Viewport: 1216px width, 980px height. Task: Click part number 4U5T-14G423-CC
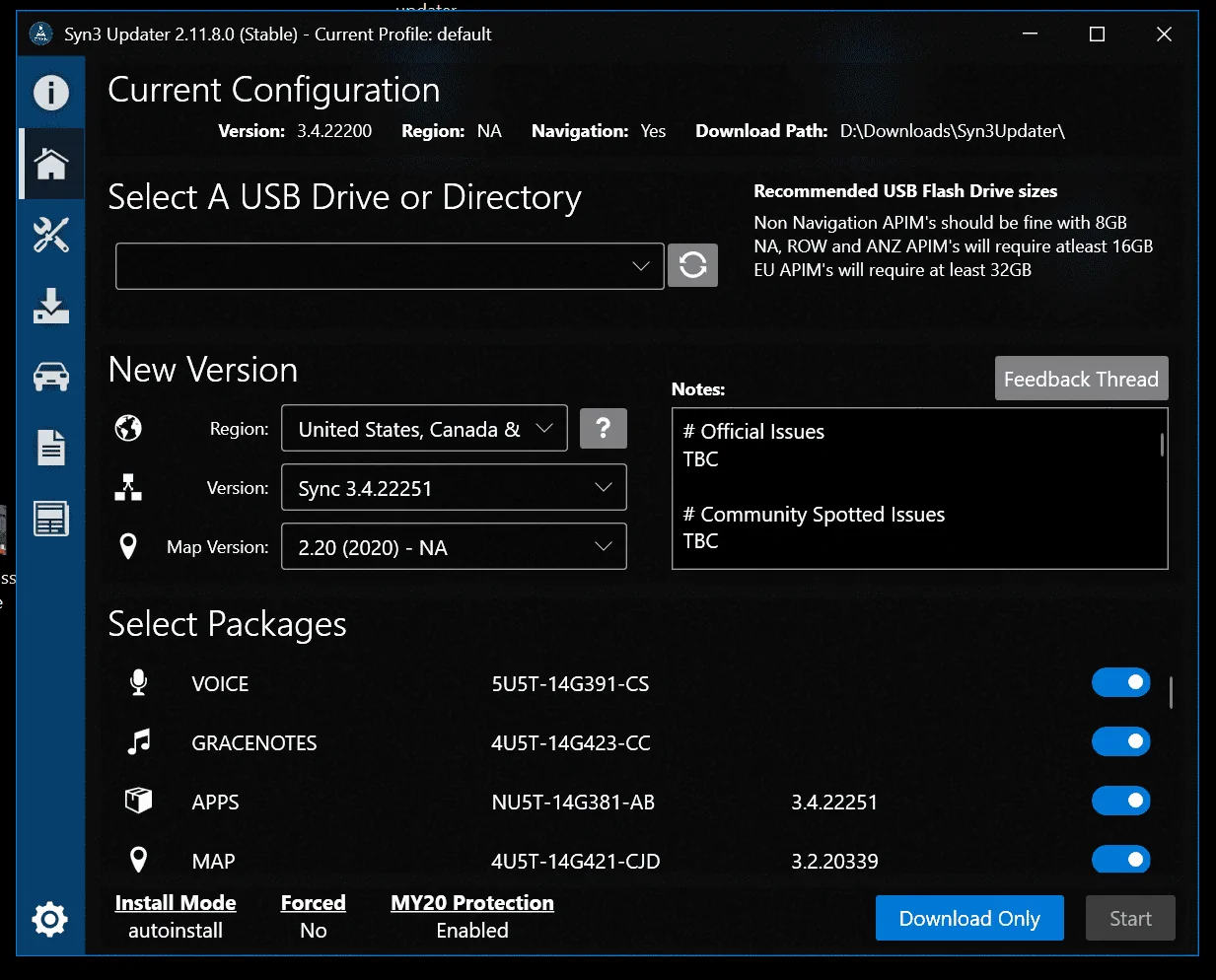point(571,743)
